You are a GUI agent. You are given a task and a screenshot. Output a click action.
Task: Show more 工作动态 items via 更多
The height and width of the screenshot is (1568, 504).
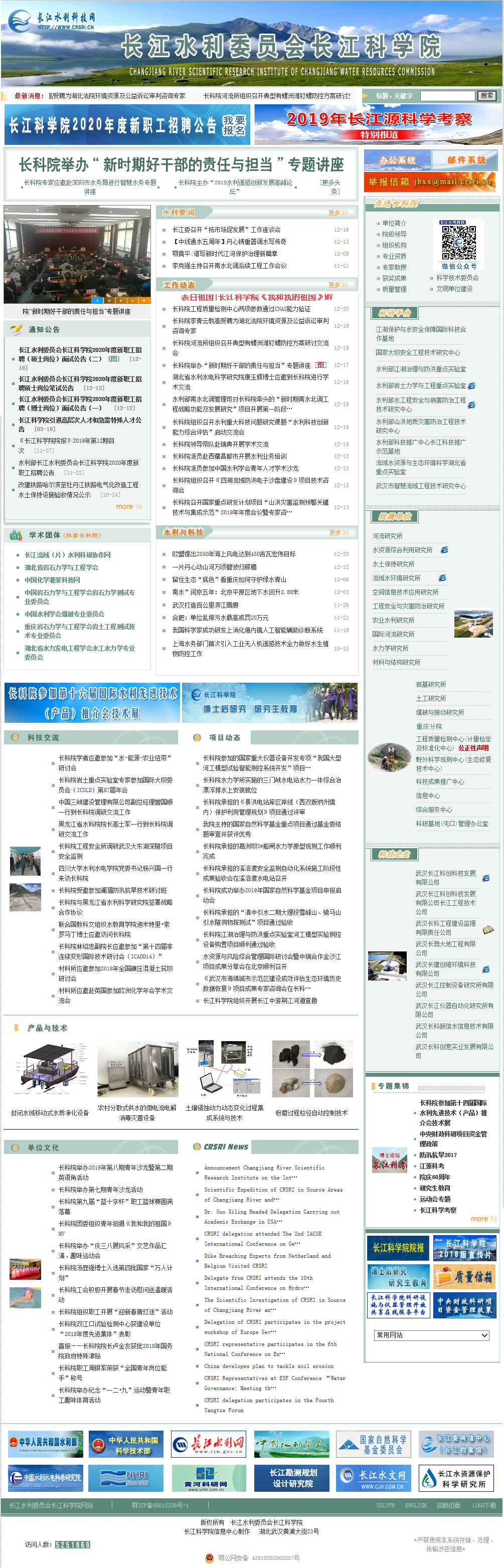click(x=338, y=284)
